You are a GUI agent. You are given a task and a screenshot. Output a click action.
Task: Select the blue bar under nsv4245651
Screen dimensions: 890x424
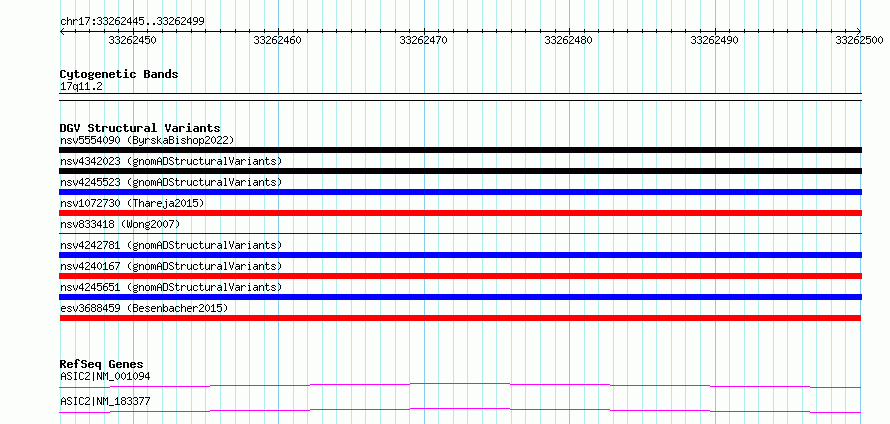[x=460, y=297]
